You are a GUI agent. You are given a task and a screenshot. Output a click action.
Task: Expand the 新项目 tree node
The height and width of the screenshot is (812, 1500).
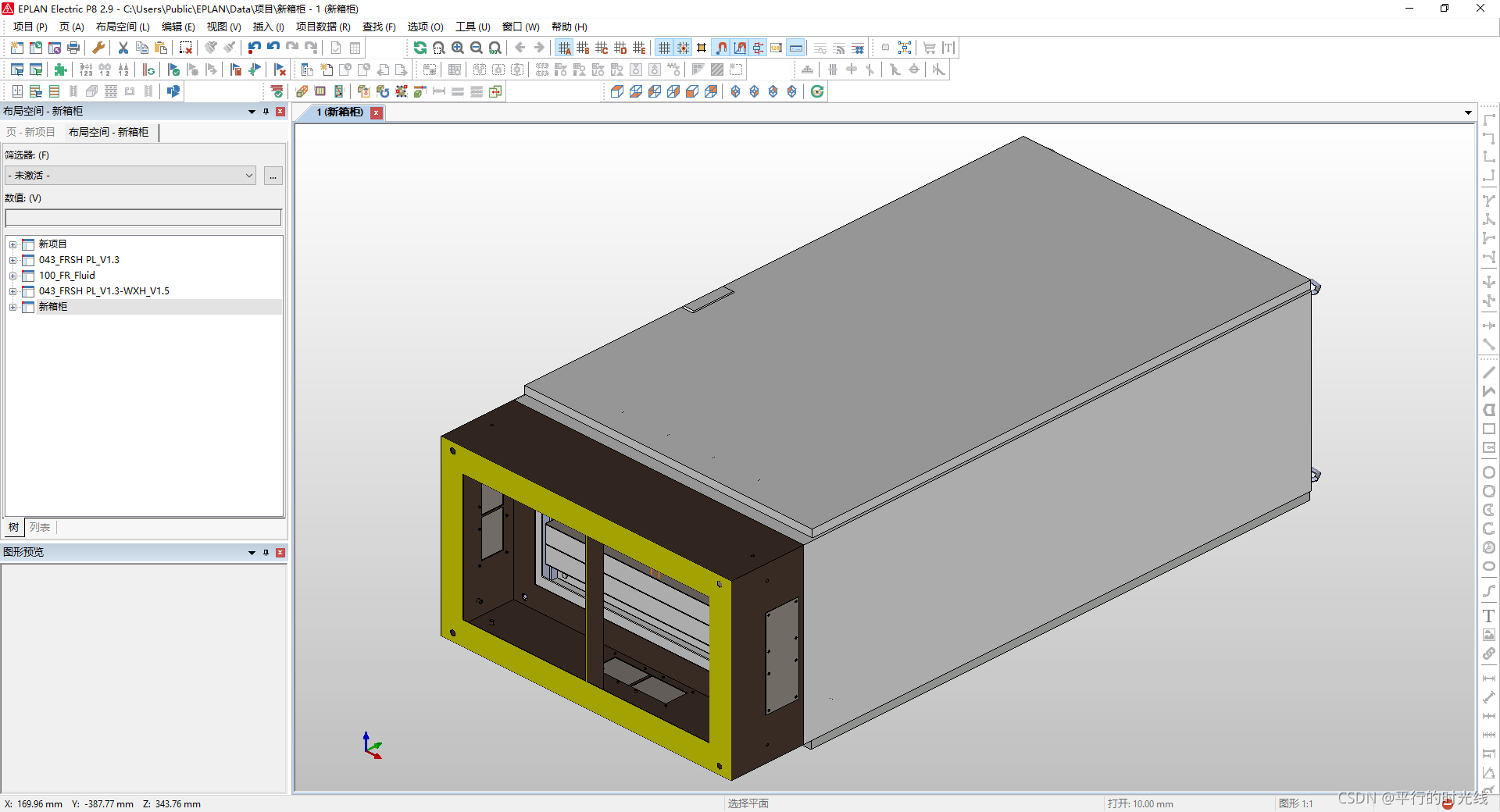tap(12, 244)
